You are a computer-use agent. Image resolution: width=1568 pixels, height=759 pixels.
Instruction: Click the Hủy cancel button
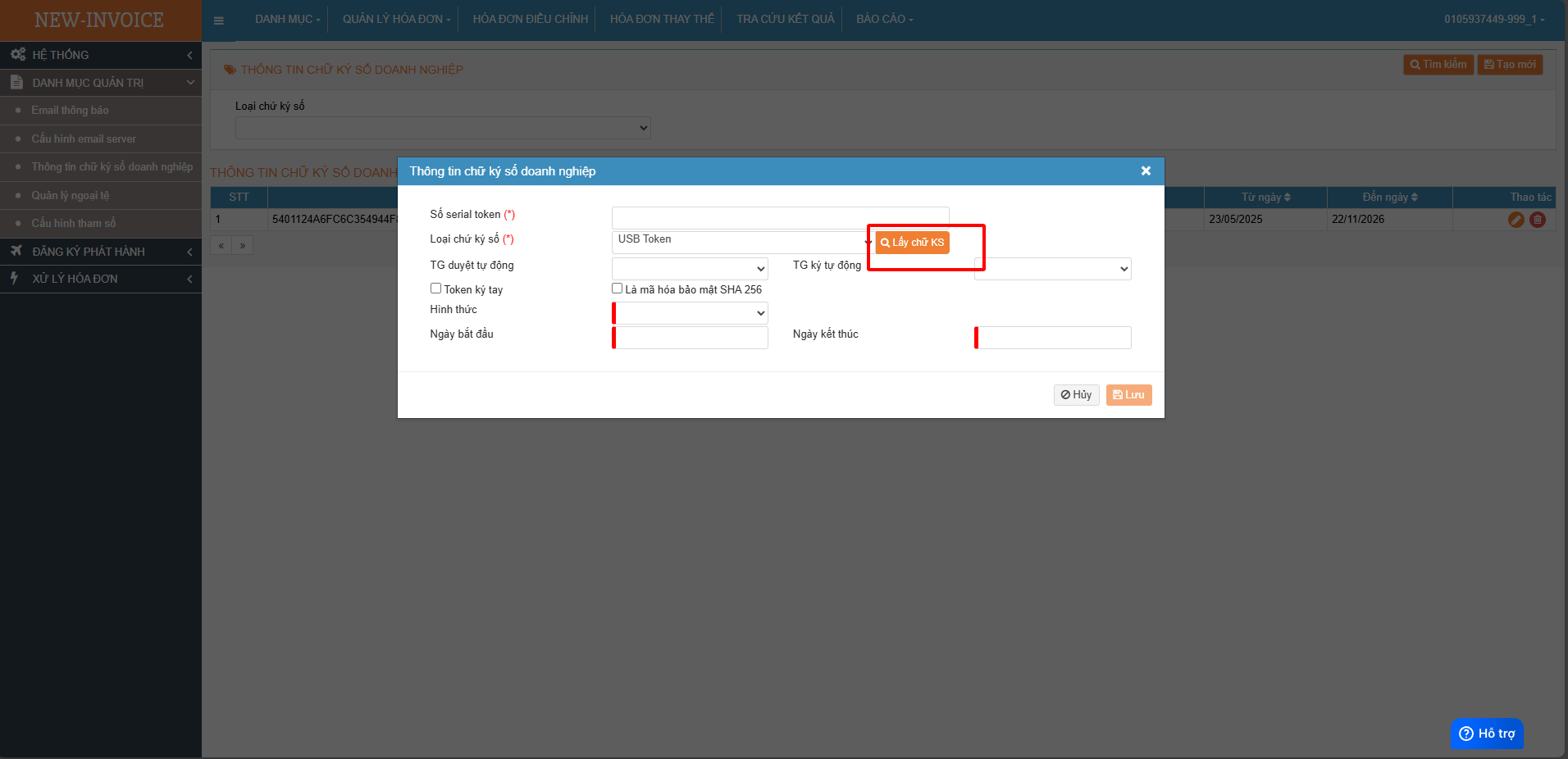(x=1076, y=395)
